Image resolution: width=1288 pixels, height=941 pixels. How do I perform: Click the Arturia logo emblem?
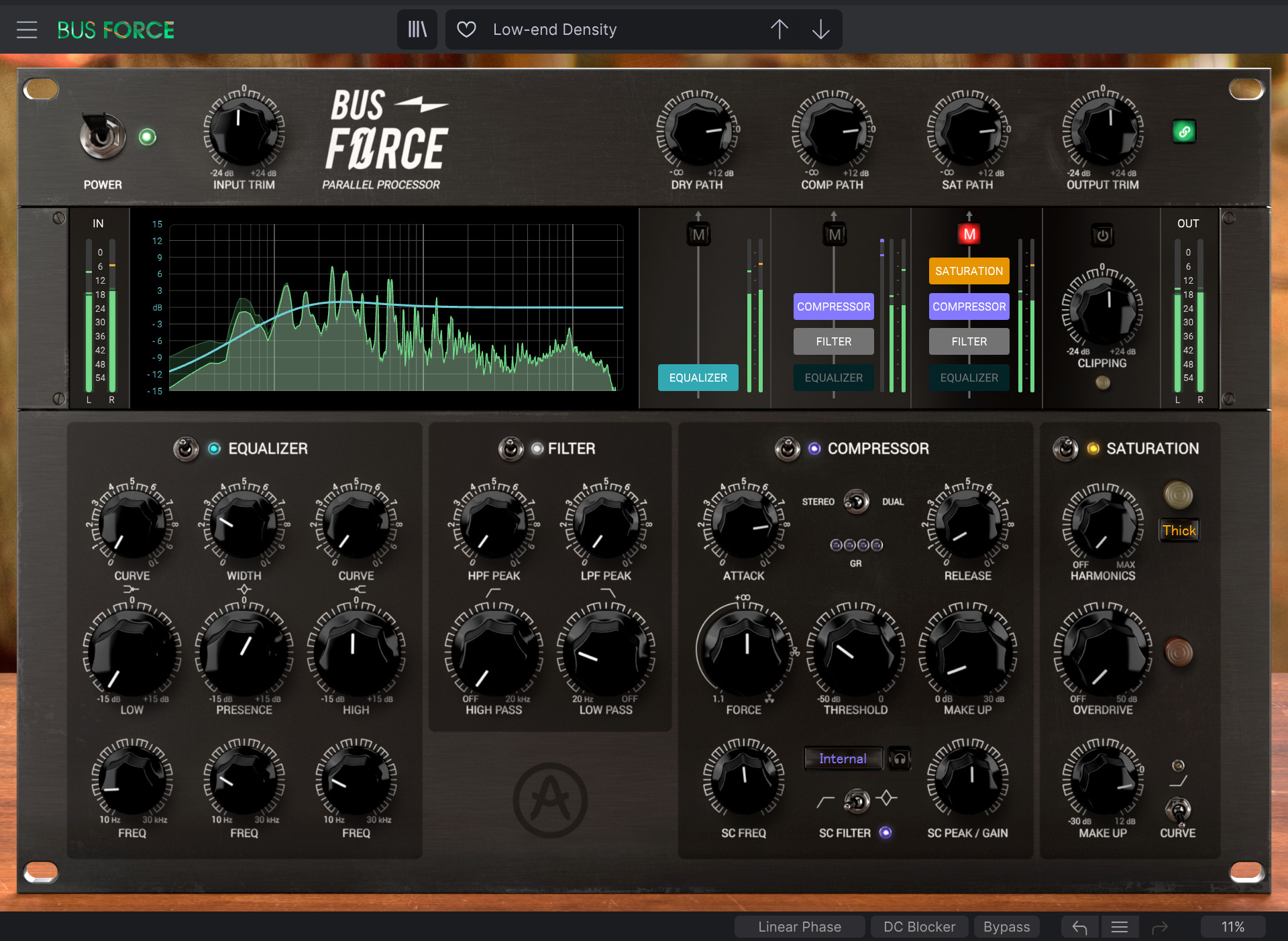click(550, 799)
